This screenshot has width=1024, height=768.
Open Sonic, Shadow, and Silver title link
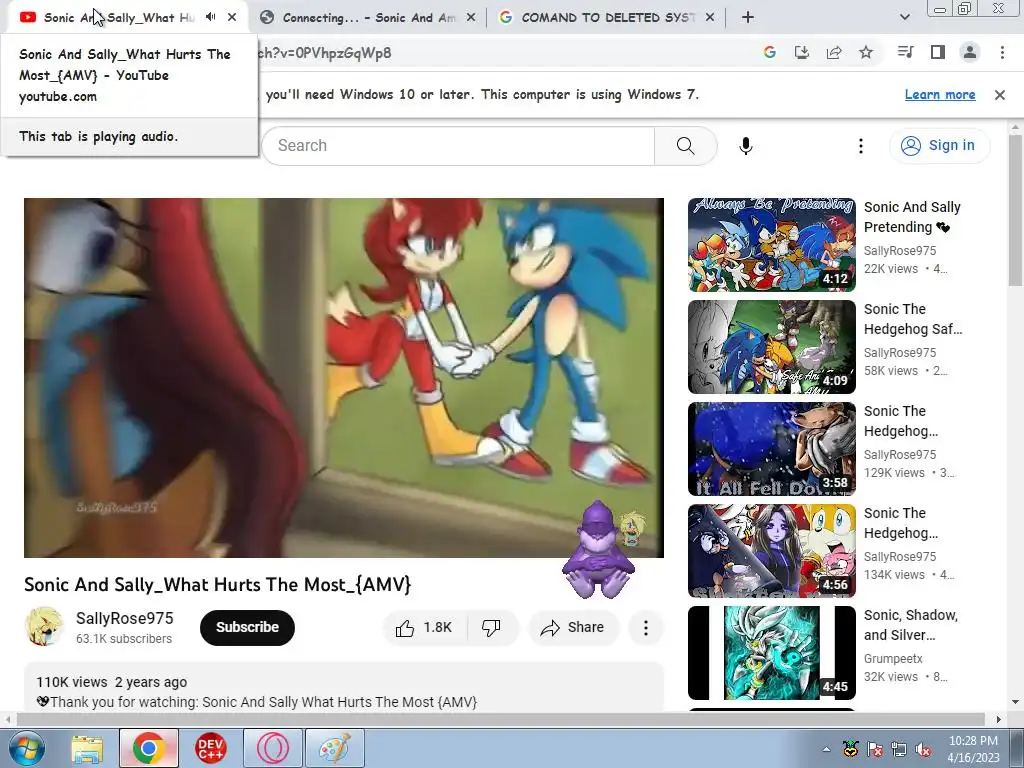click(x=910, y=625)
